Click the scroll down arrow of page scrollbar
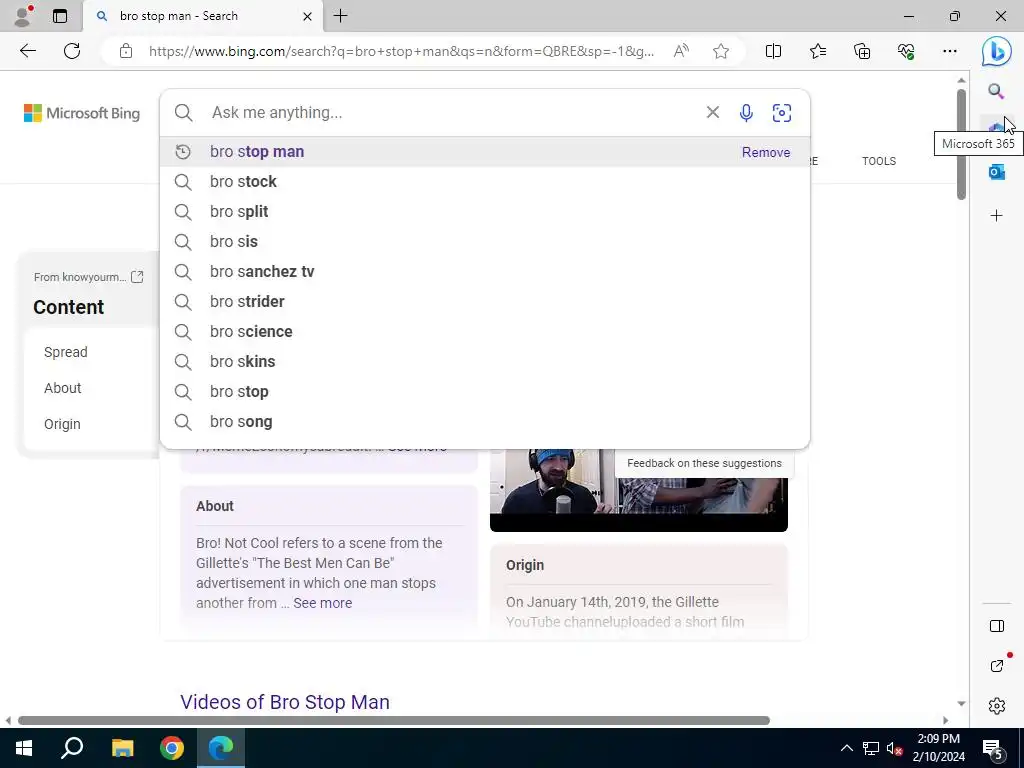1024x768 pixels. 961,703
